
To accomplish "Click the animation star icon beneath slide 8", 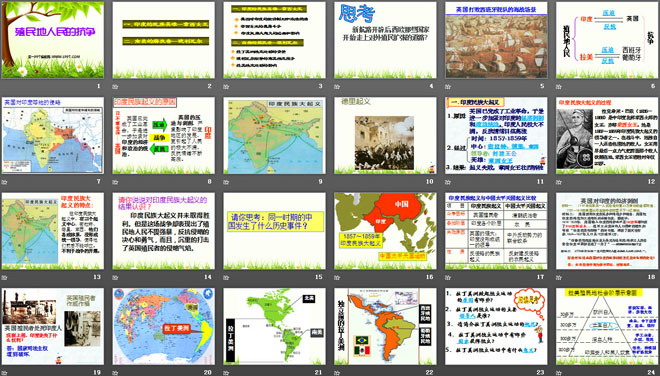I will tap(115, 182).
